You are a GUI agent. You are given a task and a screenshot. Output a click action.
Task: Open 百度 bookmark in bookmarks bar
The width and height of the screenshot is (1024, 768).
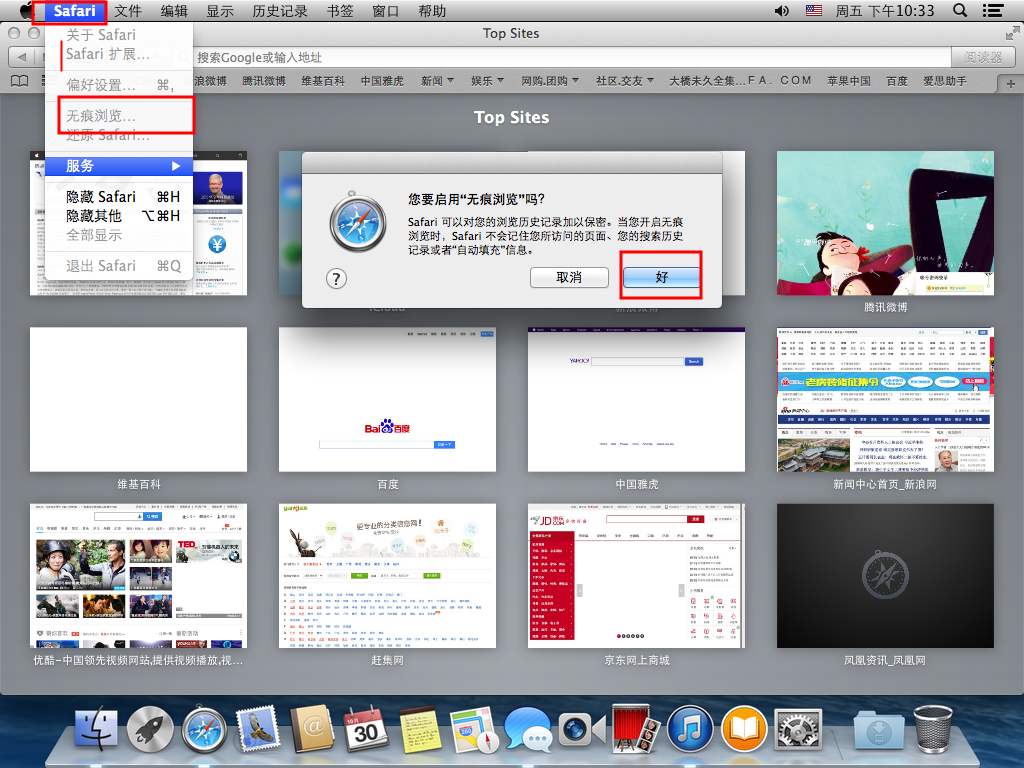(x=897, y=80)
